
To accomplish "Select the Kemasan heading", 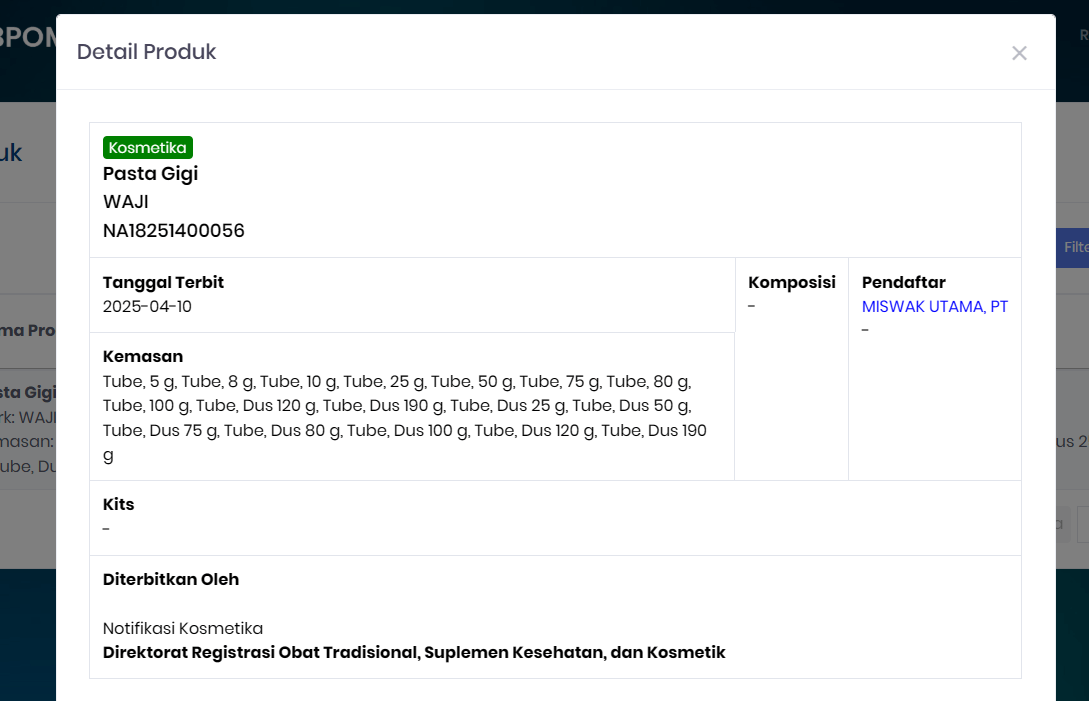I will click(x=143, y=356).
